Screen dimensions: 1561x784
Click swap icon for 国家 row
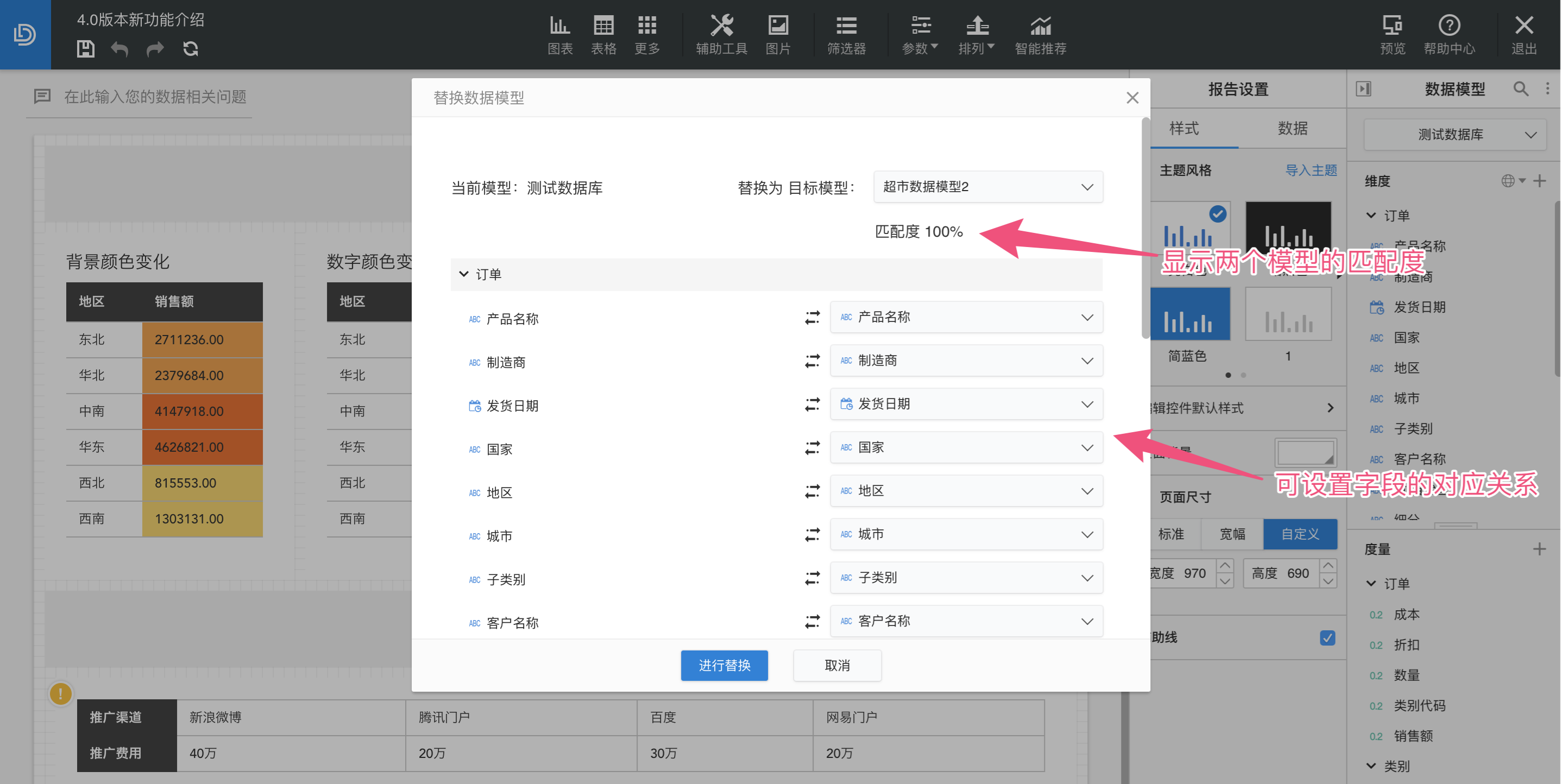pyautogui.click(x=812, y=448)
